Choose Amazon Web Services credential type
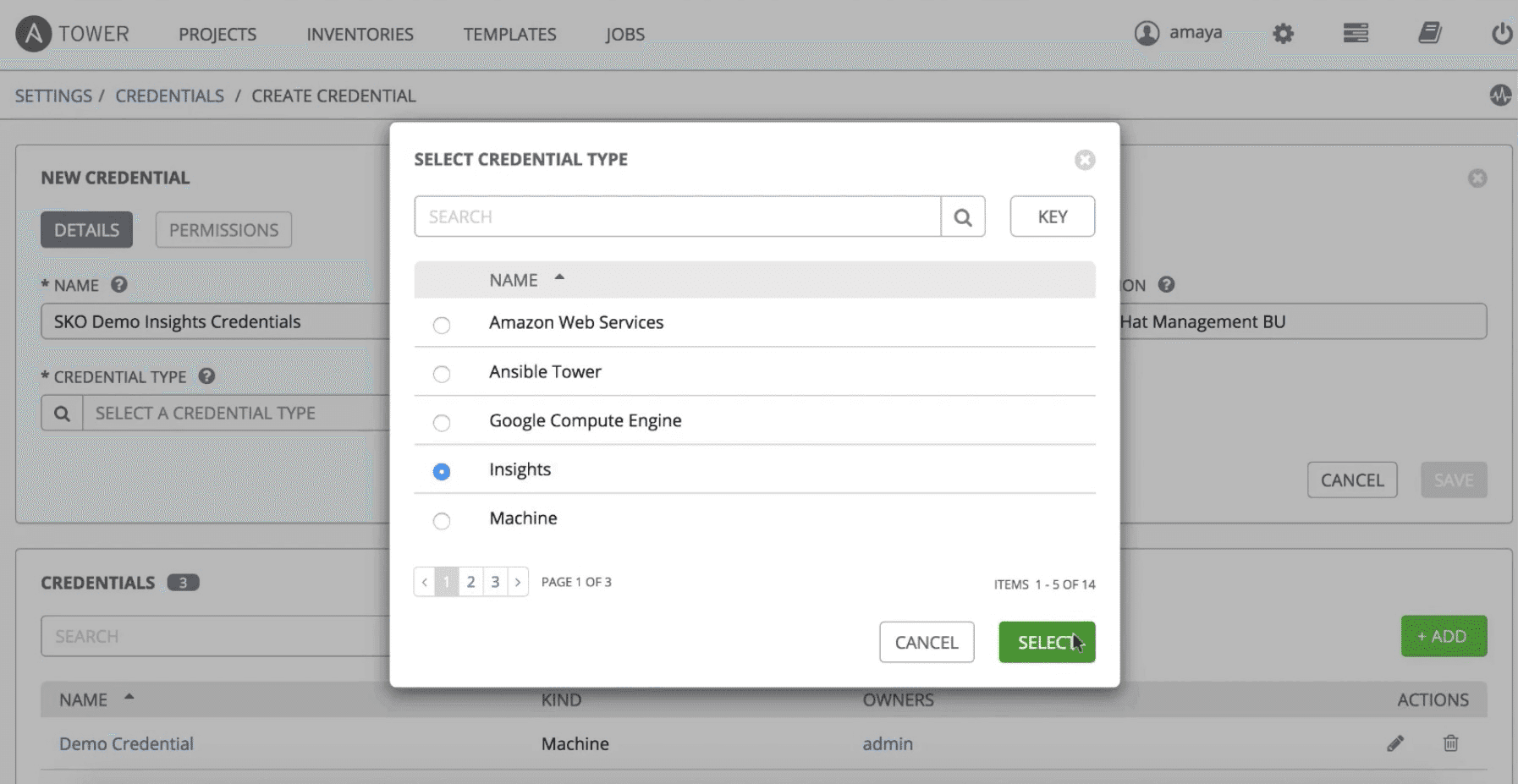 [x=441, y=325]
